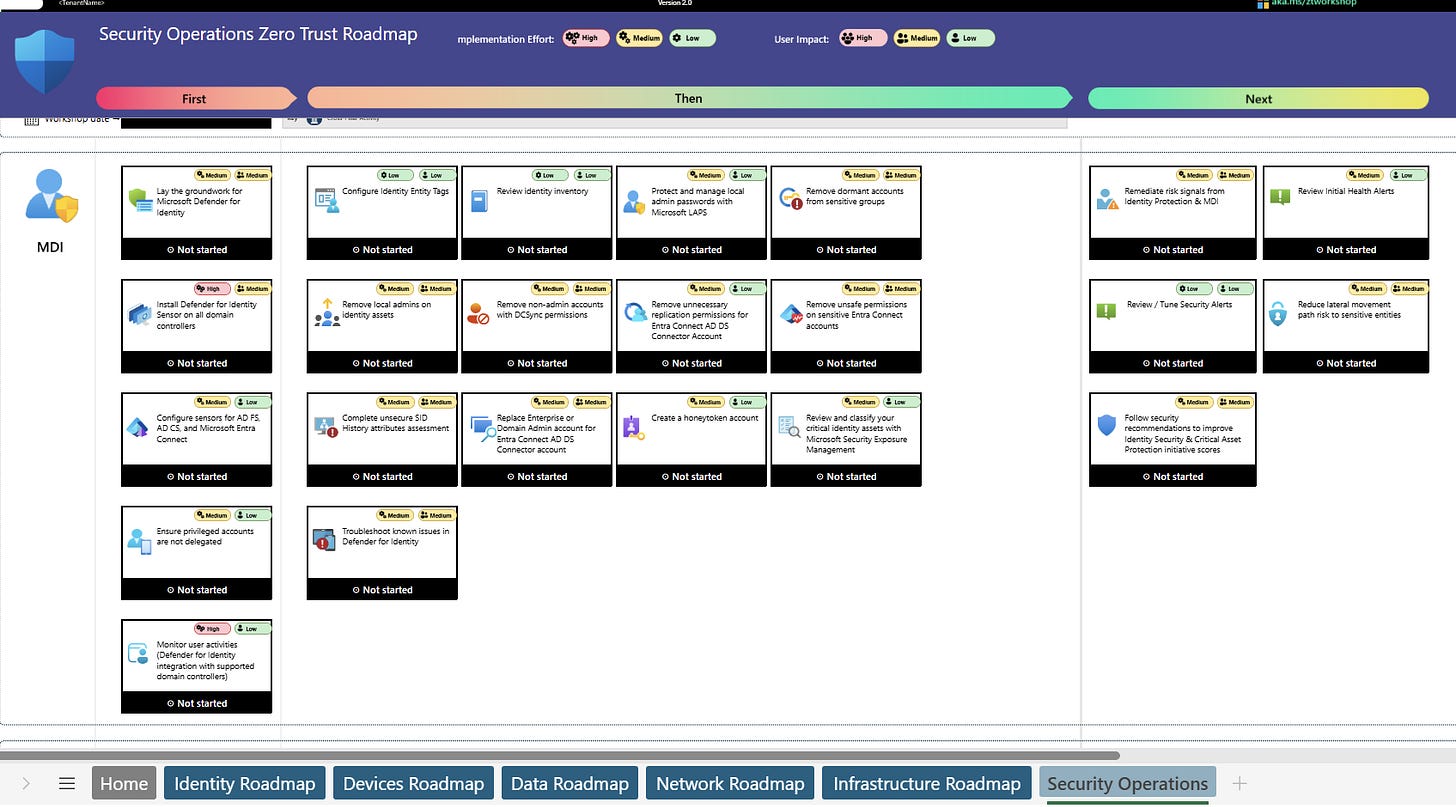Open the Data Roadmap tab

click(569, 784)
